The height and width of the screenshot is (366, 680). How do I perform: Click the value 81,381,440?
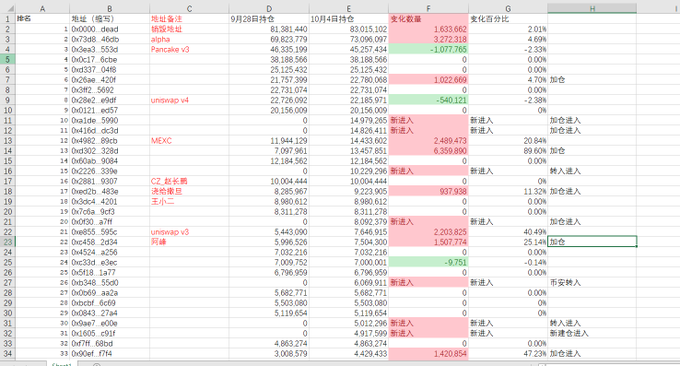click(269, 29)
